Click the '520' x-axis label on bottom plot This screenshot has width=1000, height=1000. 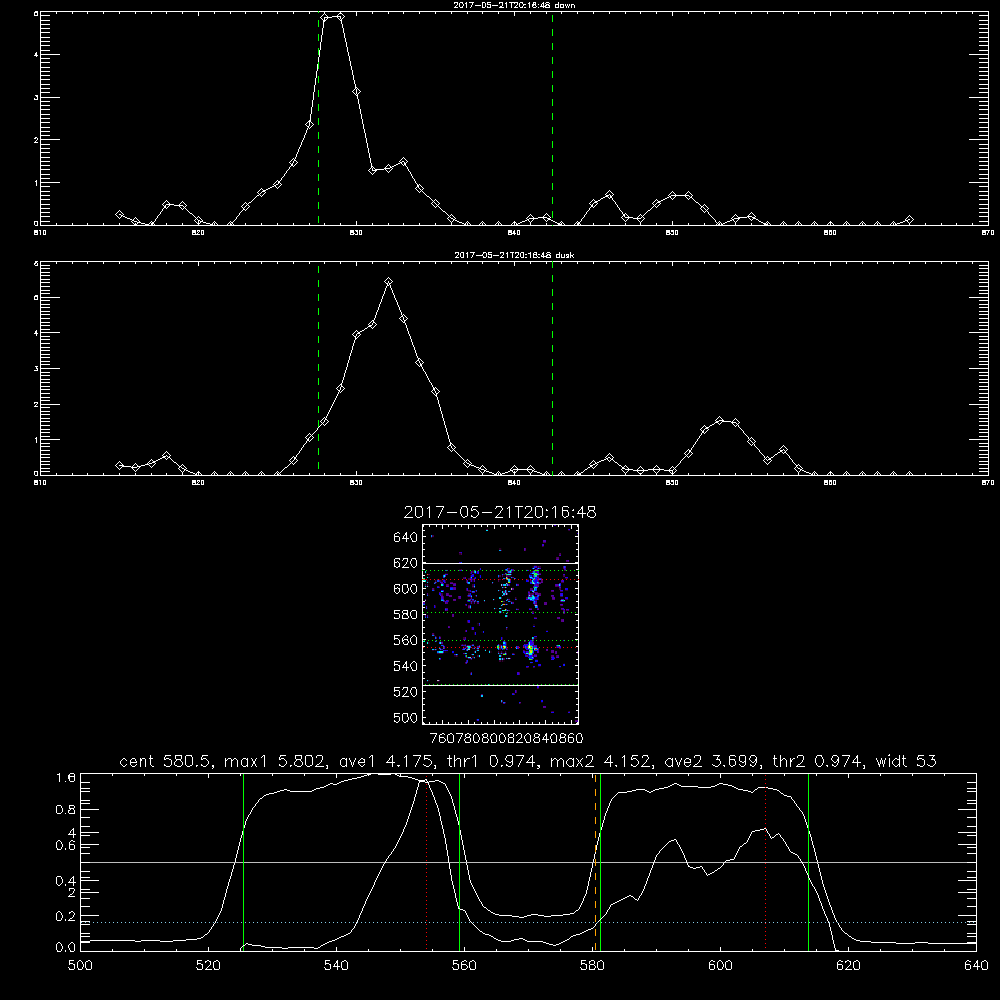pos(208,966)
